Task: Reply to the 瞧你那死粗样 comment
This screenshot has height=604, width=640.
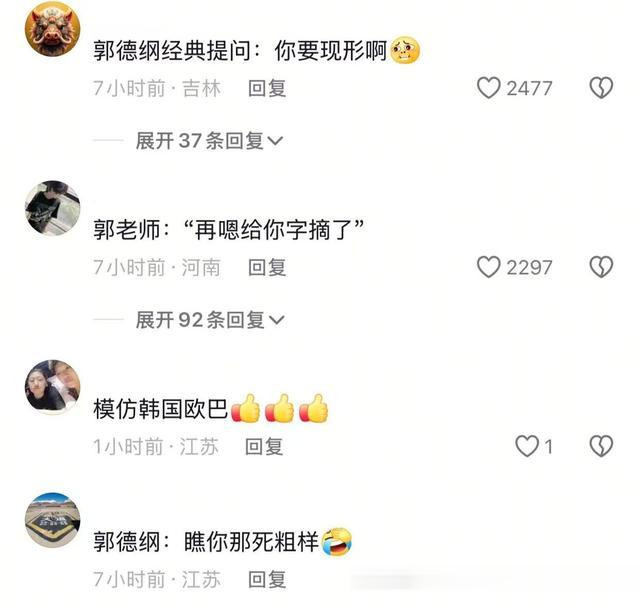Action: (267, 580)
